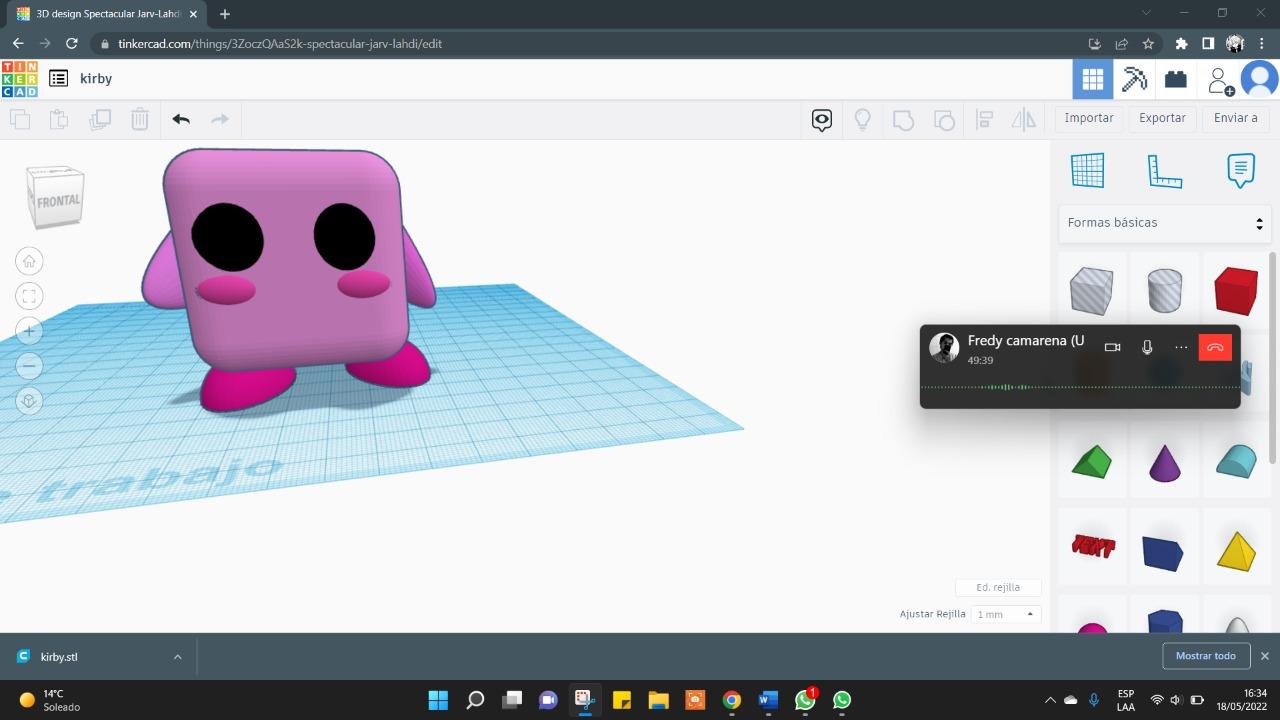Viewport: 1280px width, 720px height.
Task: Reset to home view
Action: [x=29, y=261]
